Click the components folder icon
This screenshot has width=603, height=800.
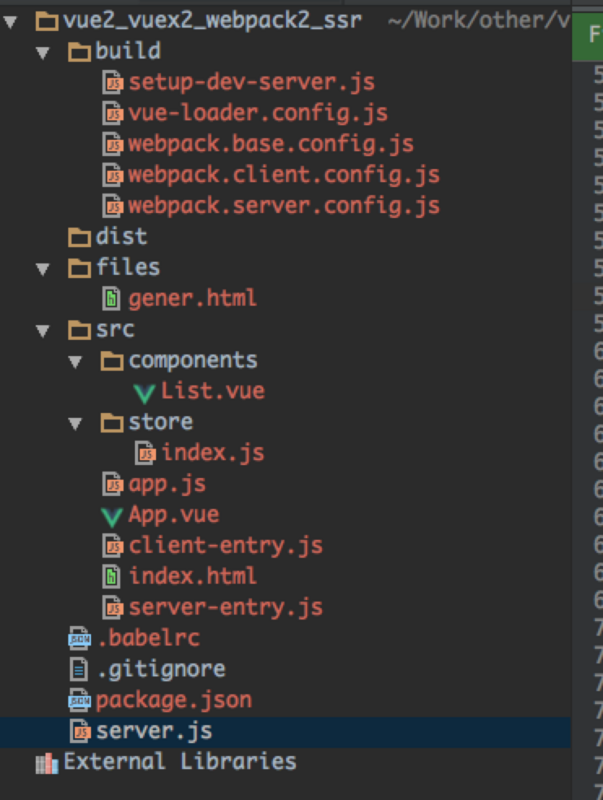(112, 361)
